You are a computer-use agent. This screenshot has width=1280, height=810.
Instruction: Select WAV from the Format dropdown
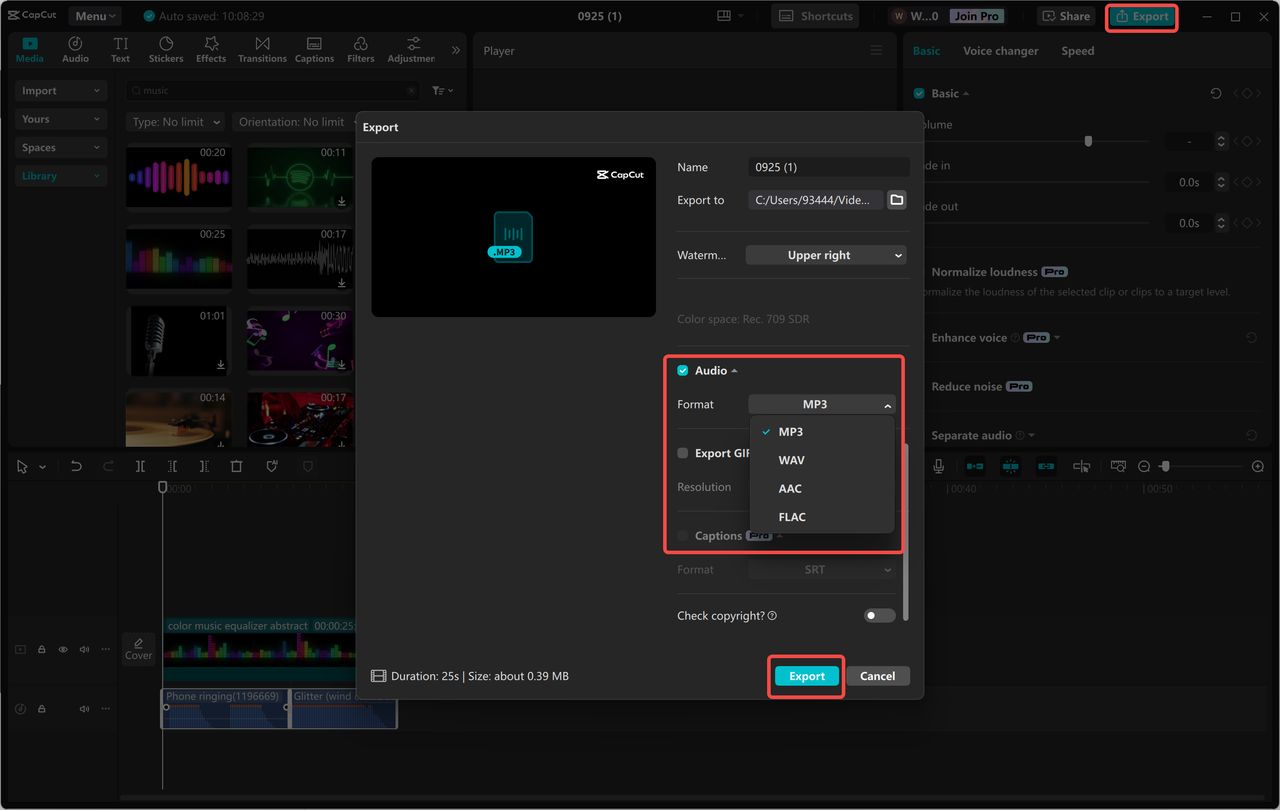791,459
